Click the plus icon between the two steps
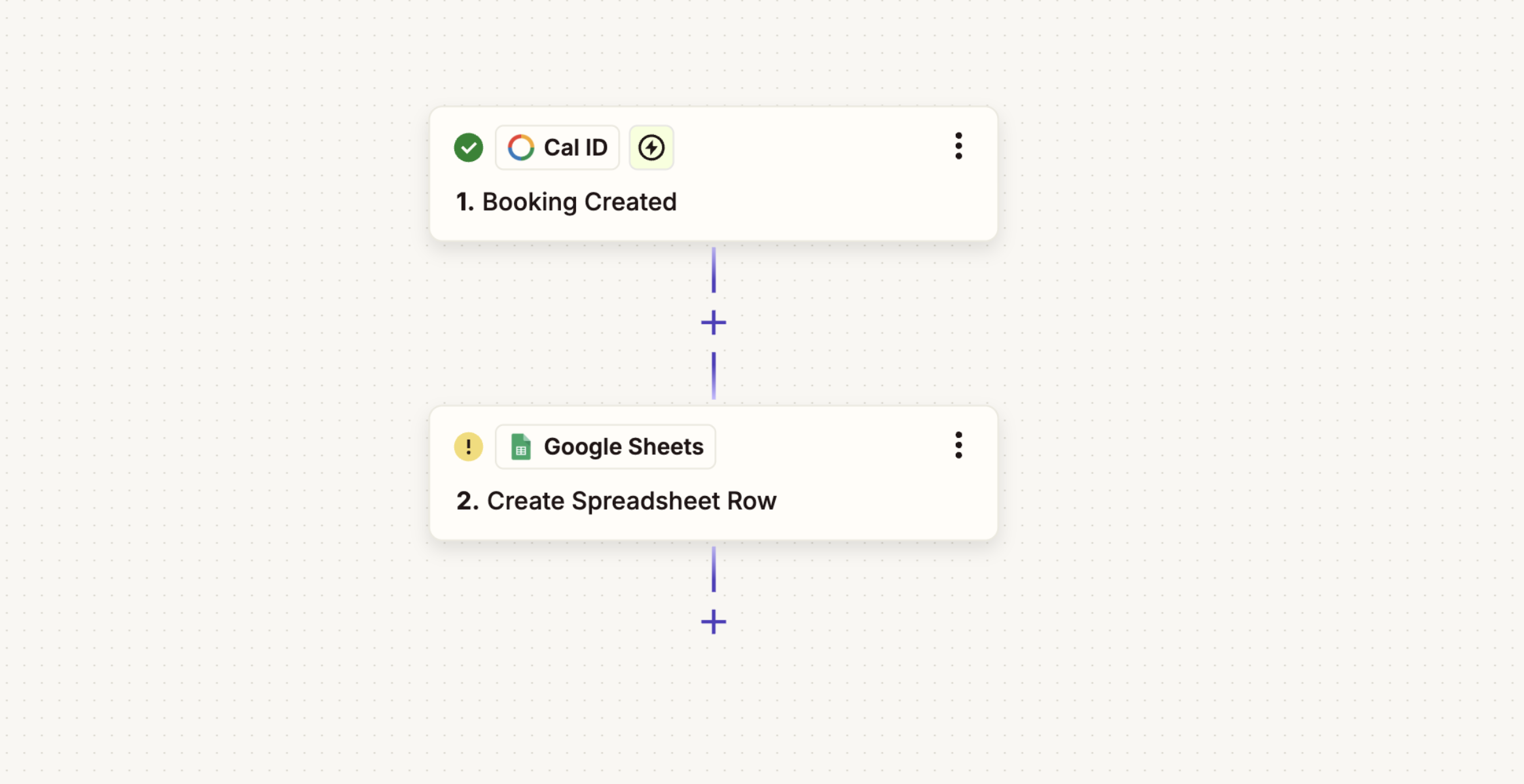This screenshot has width=1524, height=784. pos(713,322)
